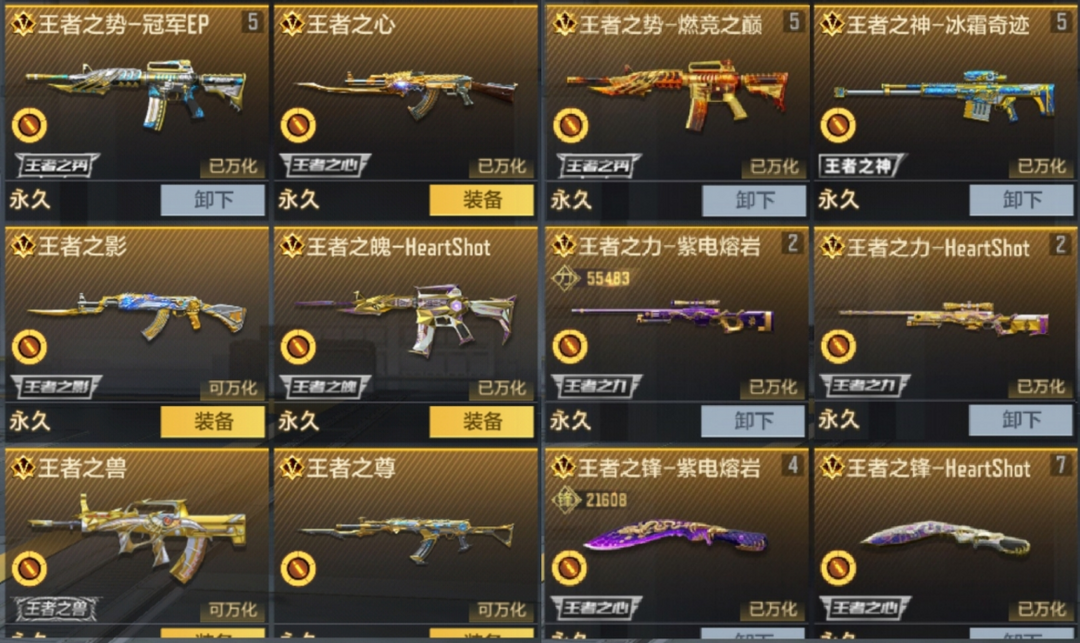The height and width of the screenshot is (643, 1080).
Task: Click the 力 badge icon showing 55483
Action: pyautogui.click(x=565, y=278)
